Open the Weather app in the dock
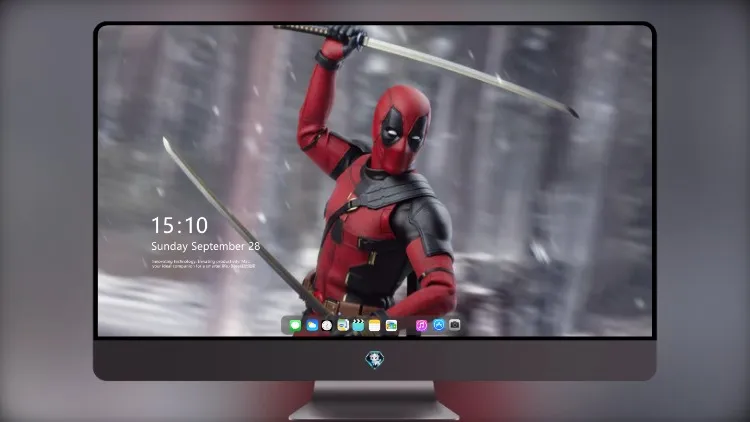 (312, 325)
